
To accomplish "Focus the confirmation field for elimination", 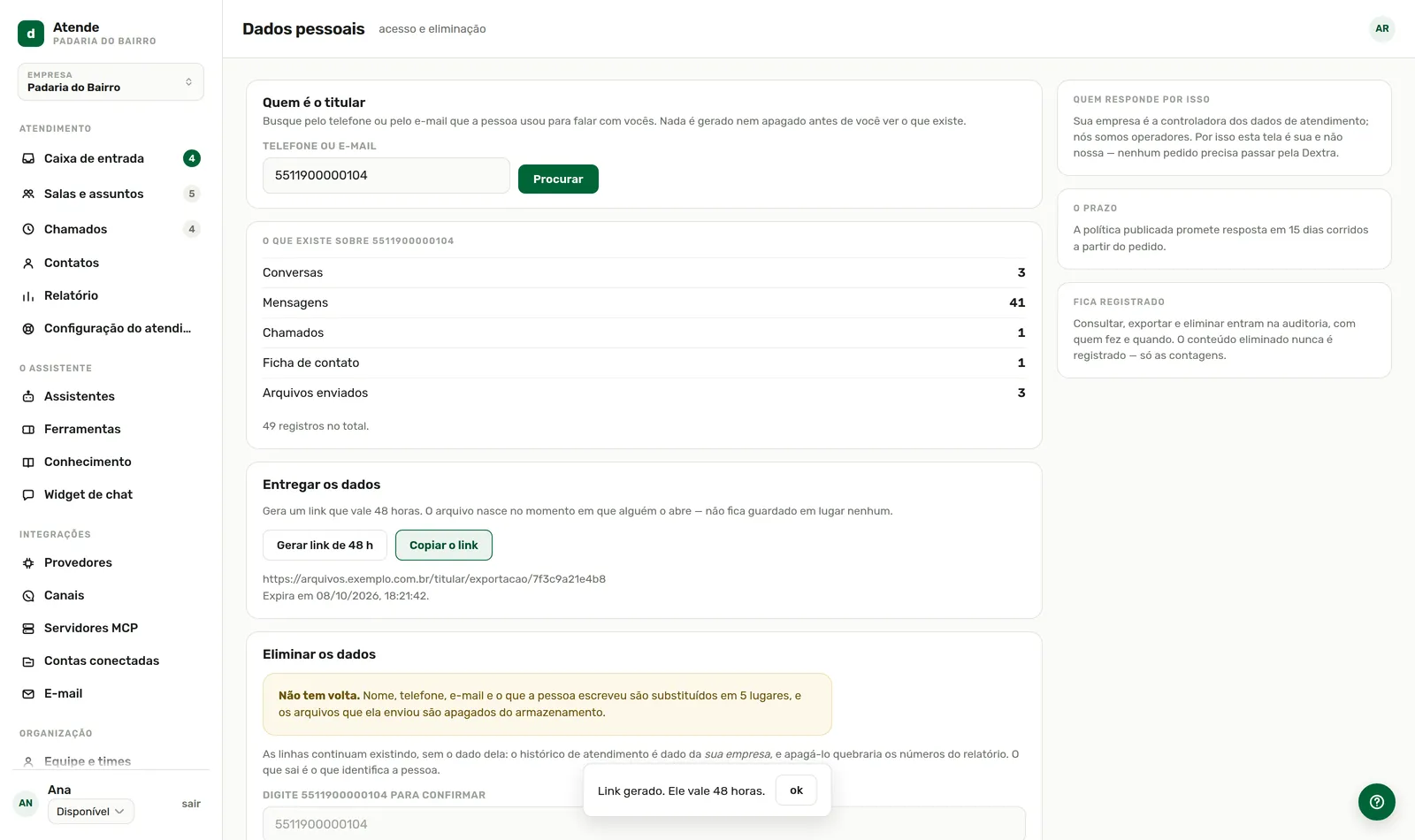I will [644, 823].
